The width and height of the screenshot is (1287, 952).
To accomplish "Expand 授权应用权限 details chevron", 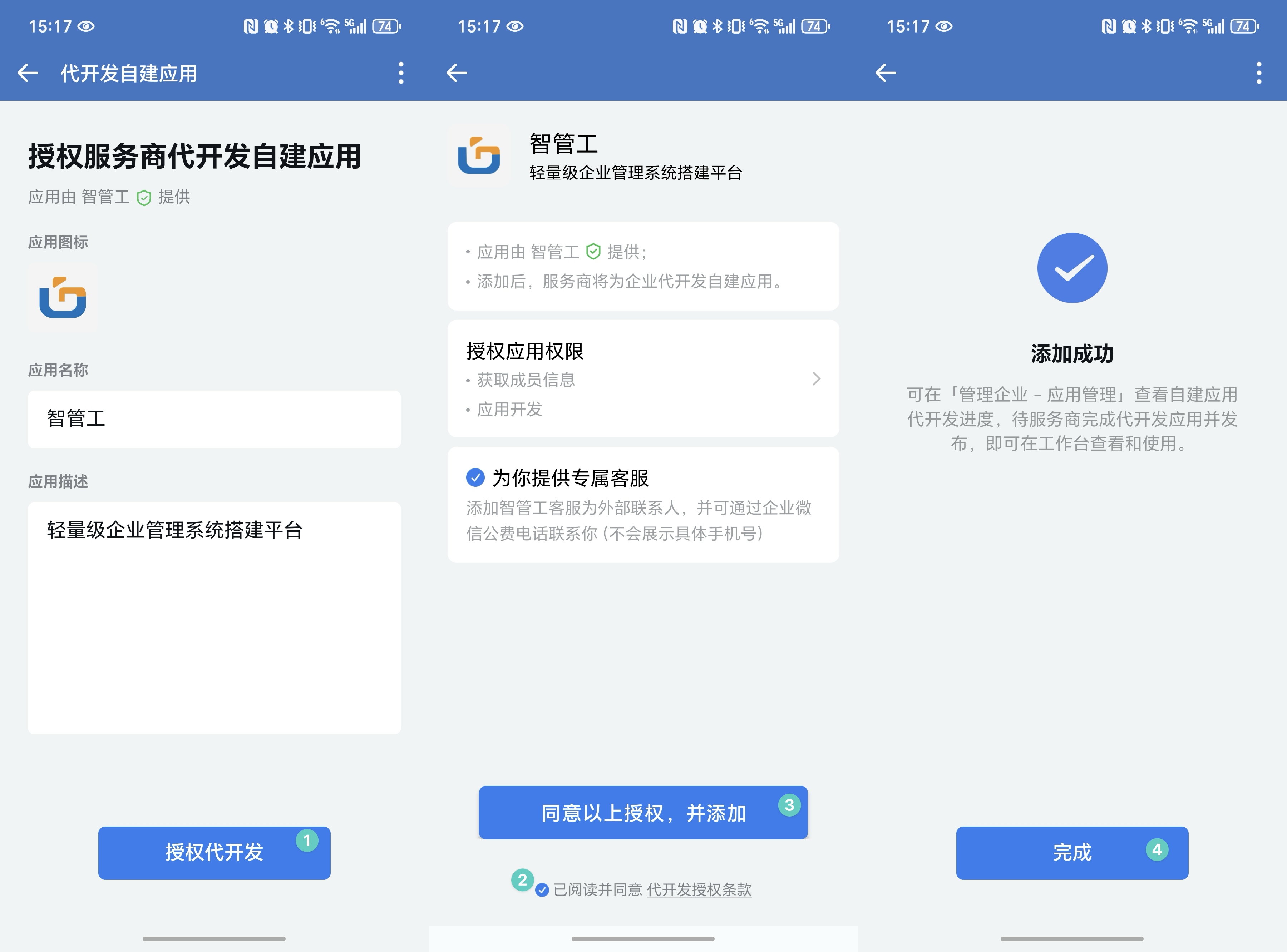I will point(816,378).
